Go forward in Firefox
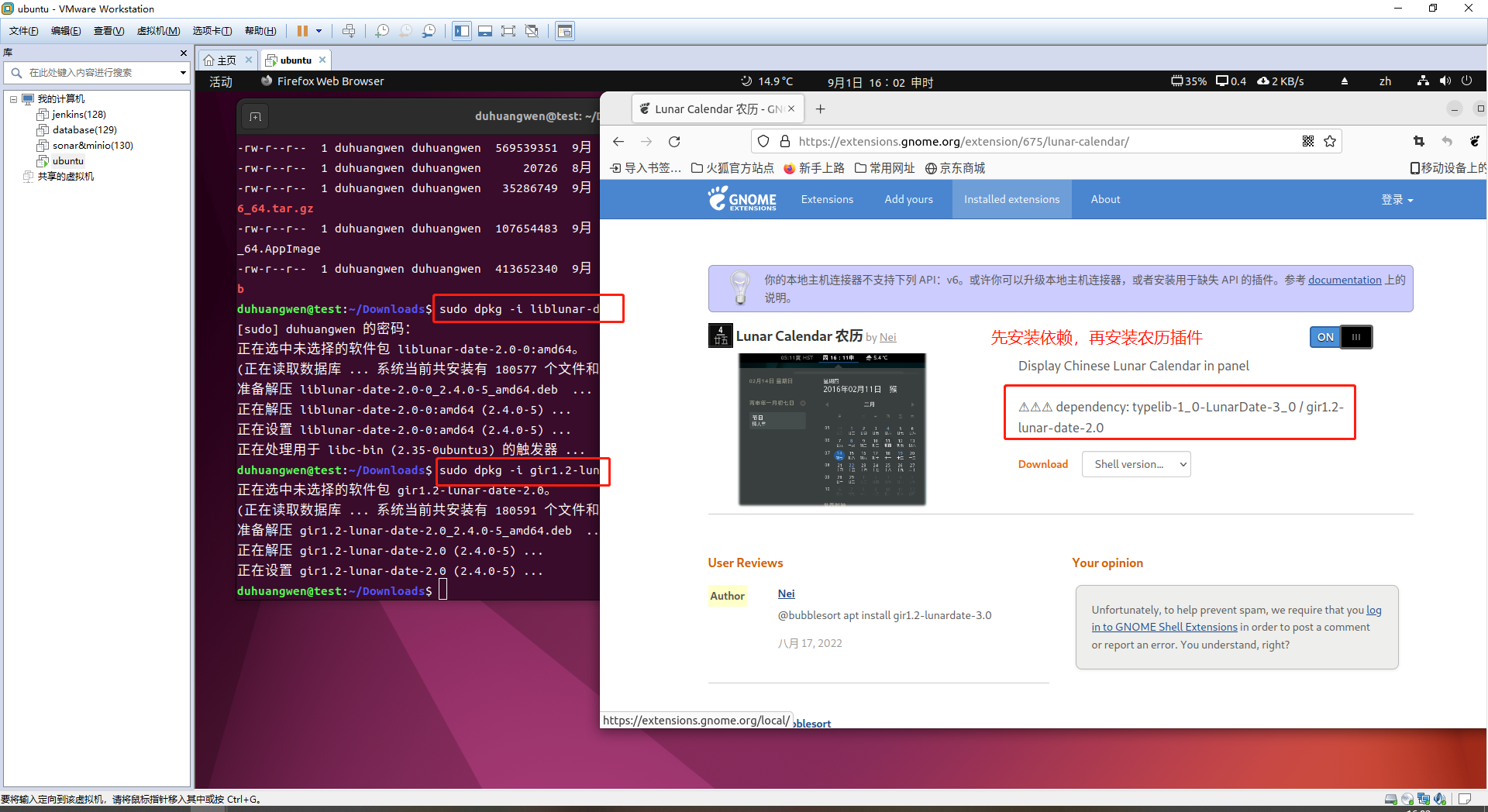The width and height of the screenshot is (1488, 812). coord(646,141)
